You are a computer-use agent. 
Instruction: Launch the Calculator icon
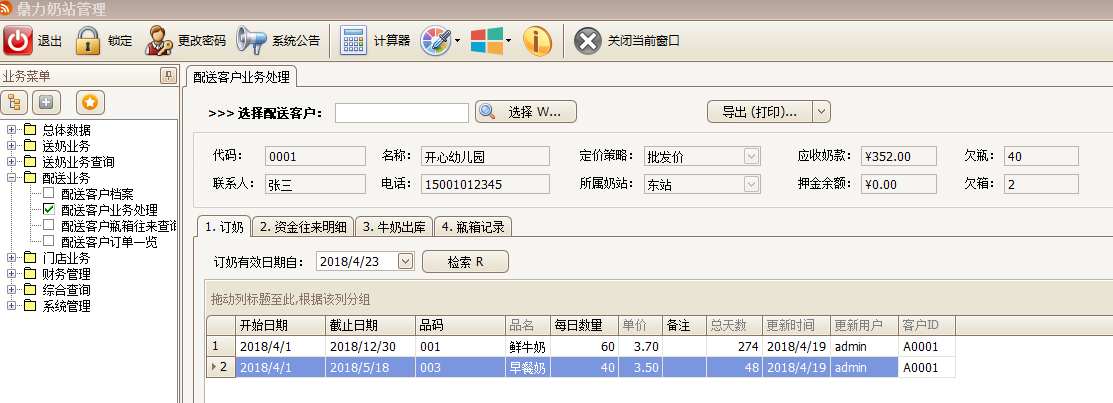(x=353, y=40)
